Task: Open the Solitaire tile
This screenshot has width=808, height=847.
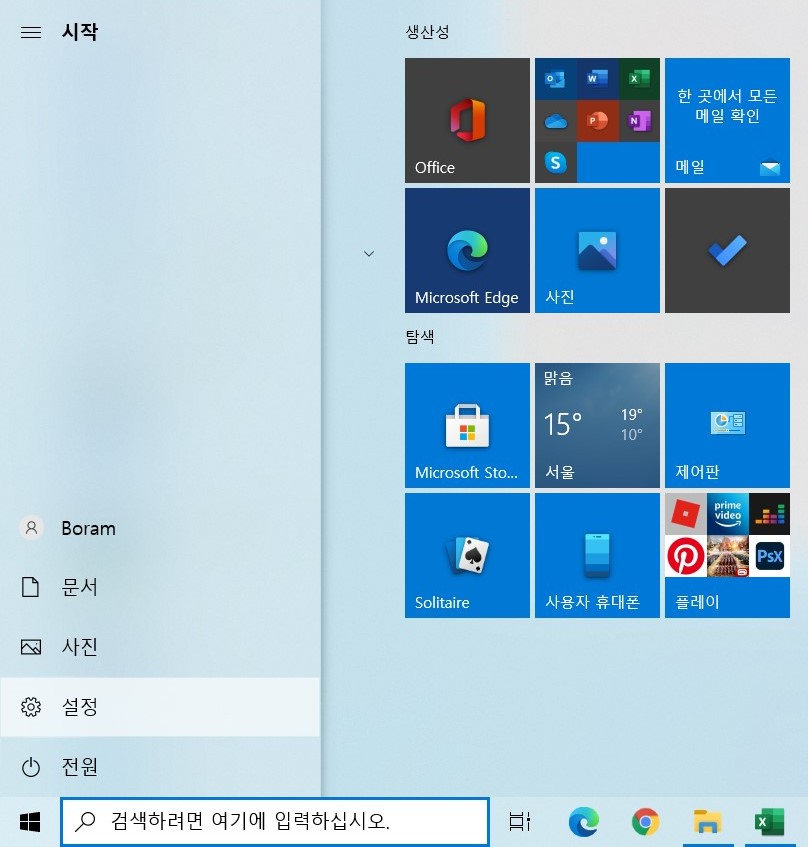Action: (x=467, y=555)
